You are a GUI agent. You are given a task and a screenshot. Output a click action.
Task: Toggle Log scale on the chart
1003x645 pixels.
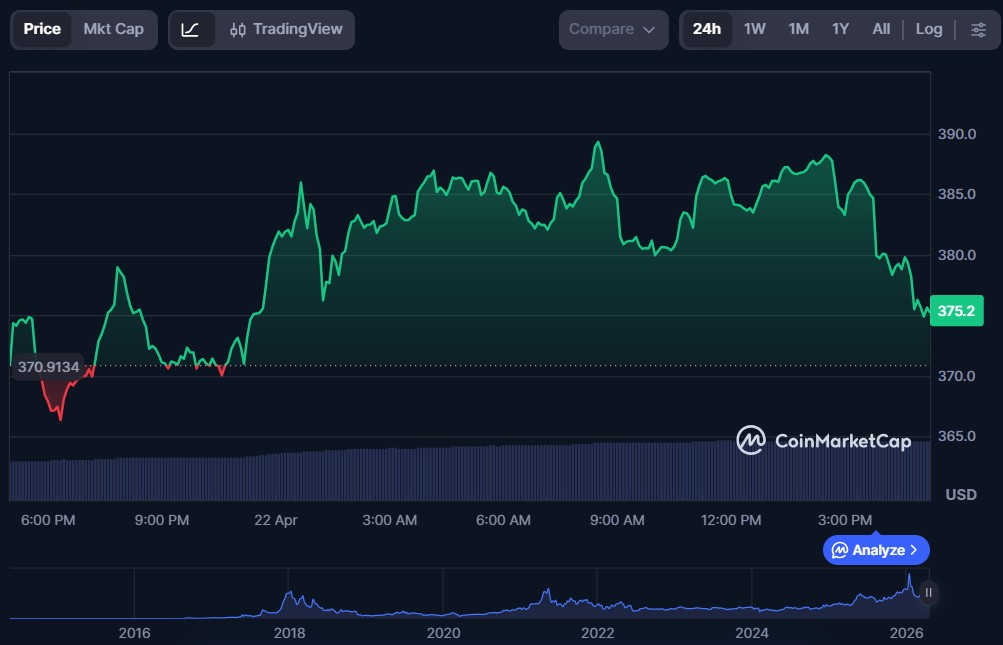point(928,29)
